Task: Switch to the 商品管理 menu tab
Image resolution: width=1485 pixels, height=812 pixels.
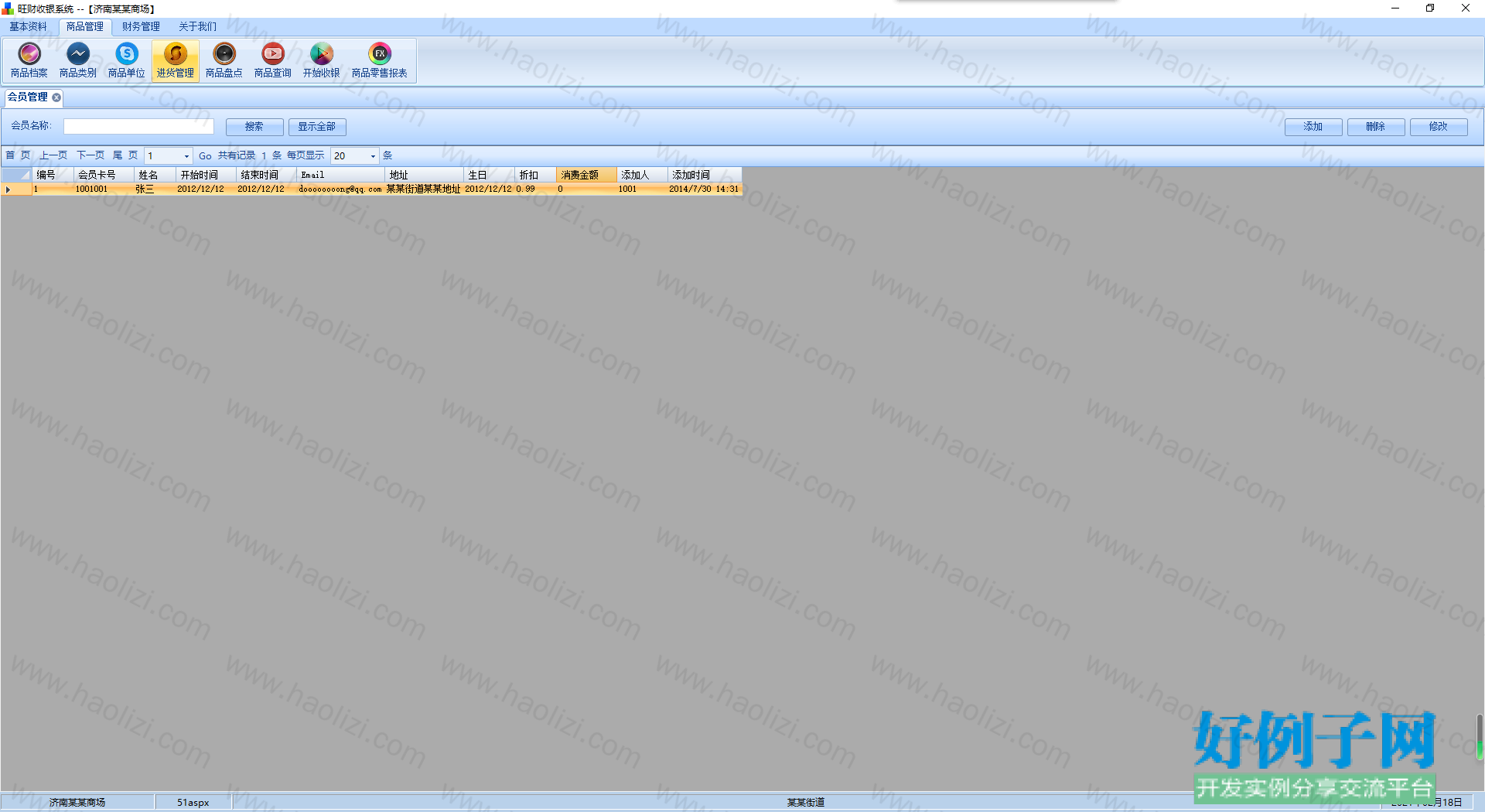Action: click(85, 26)
